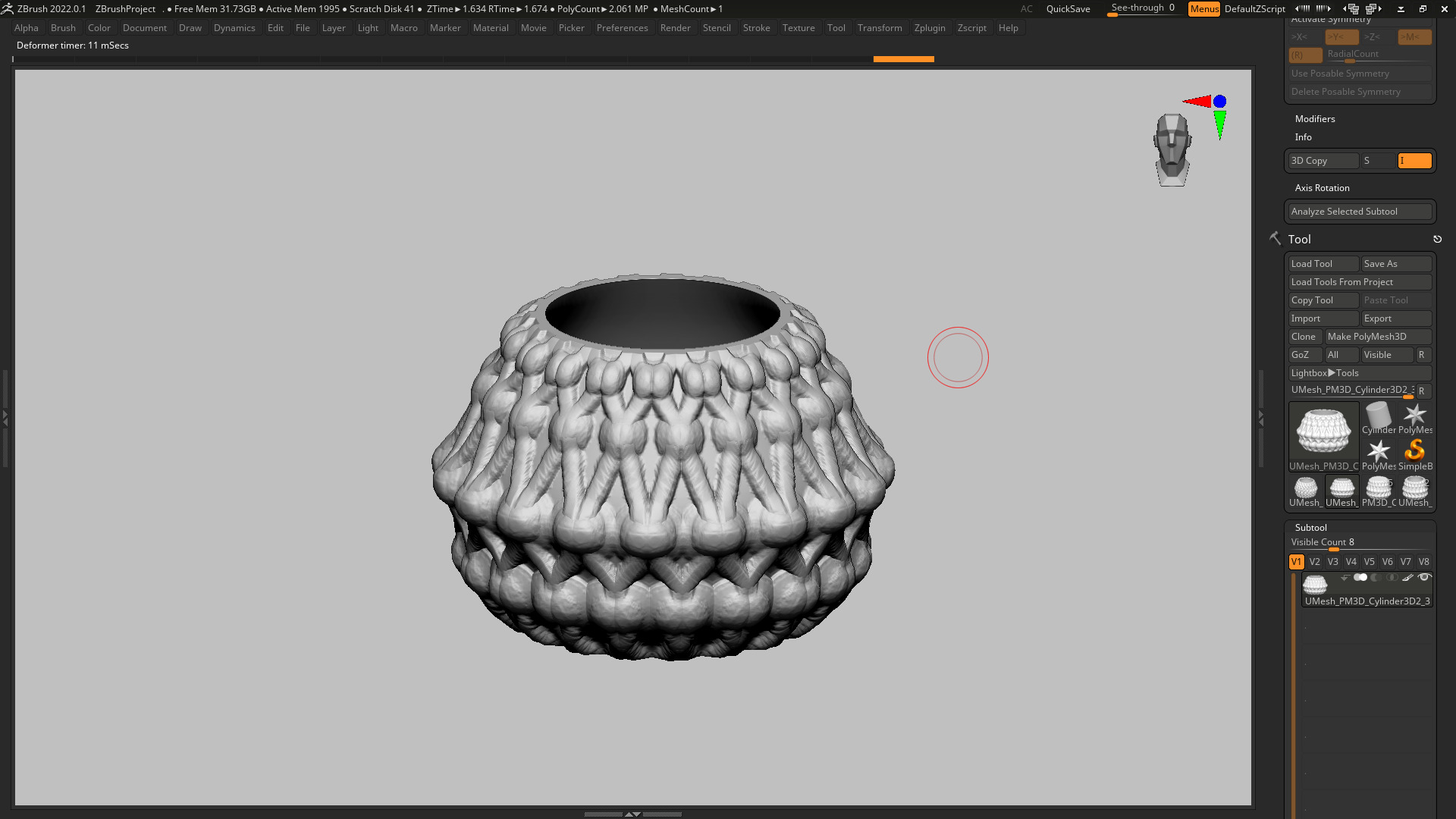The height and width of the screenshot is (819, 1456).
Task: Click the GoZ button
Action: pos(1306,355)
